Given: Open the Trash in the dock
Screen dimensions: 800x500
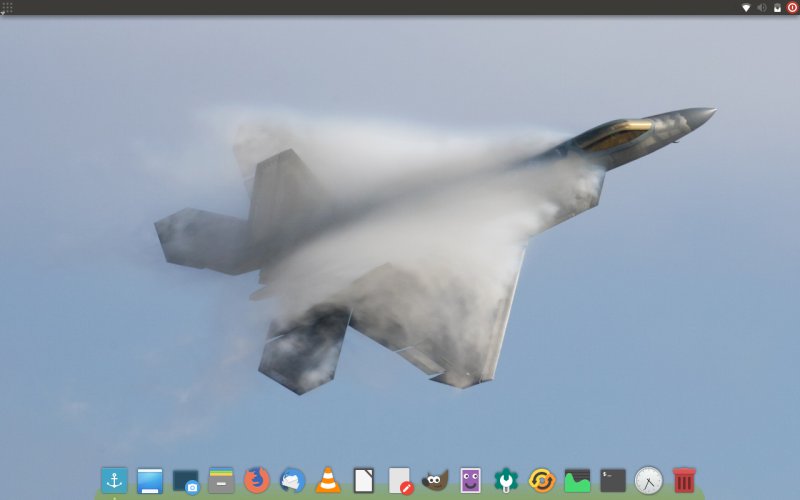Looking at the screenshot, I should pos(684,480).
